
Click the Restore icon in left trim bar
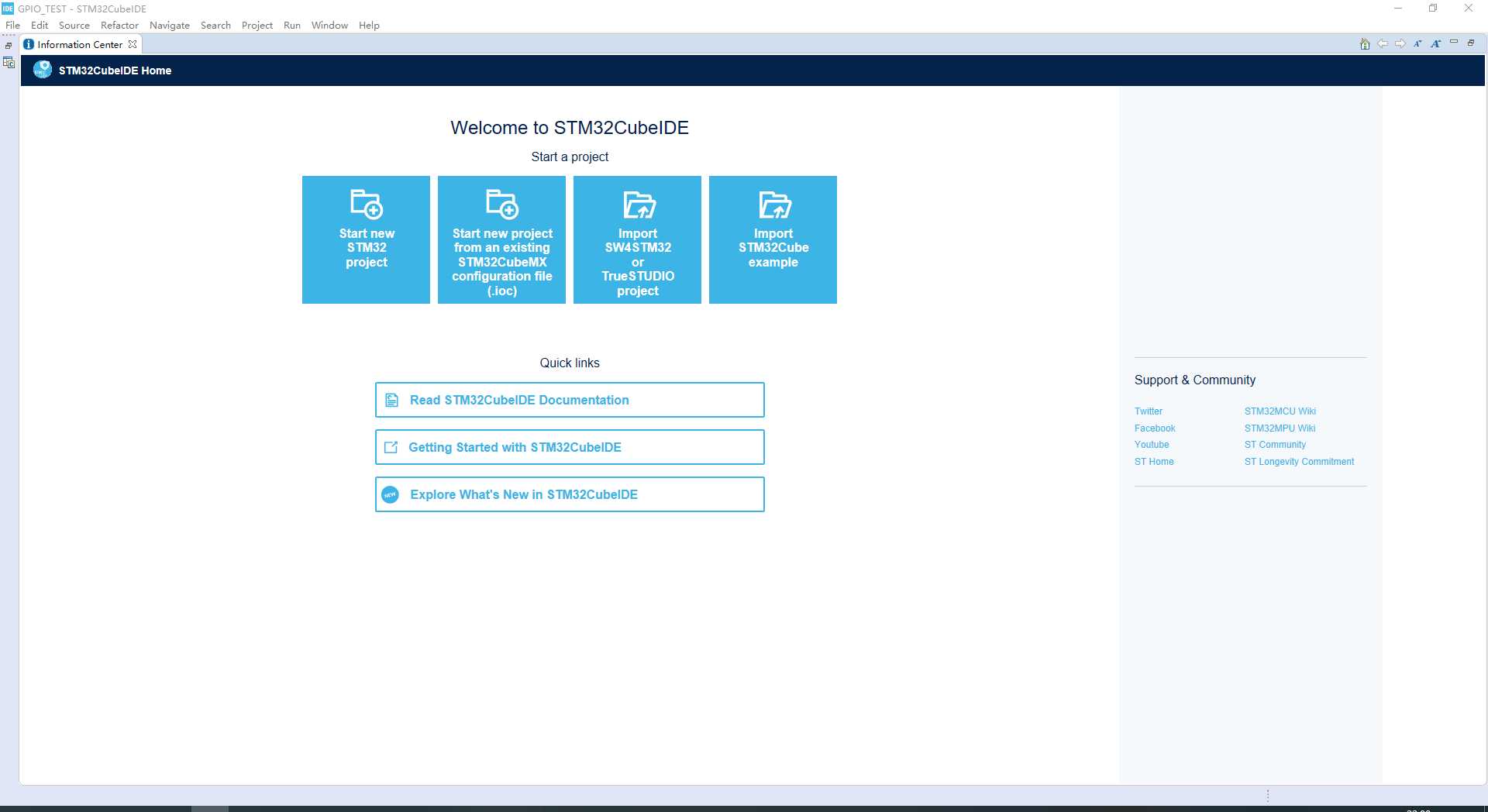pos(9,46)
